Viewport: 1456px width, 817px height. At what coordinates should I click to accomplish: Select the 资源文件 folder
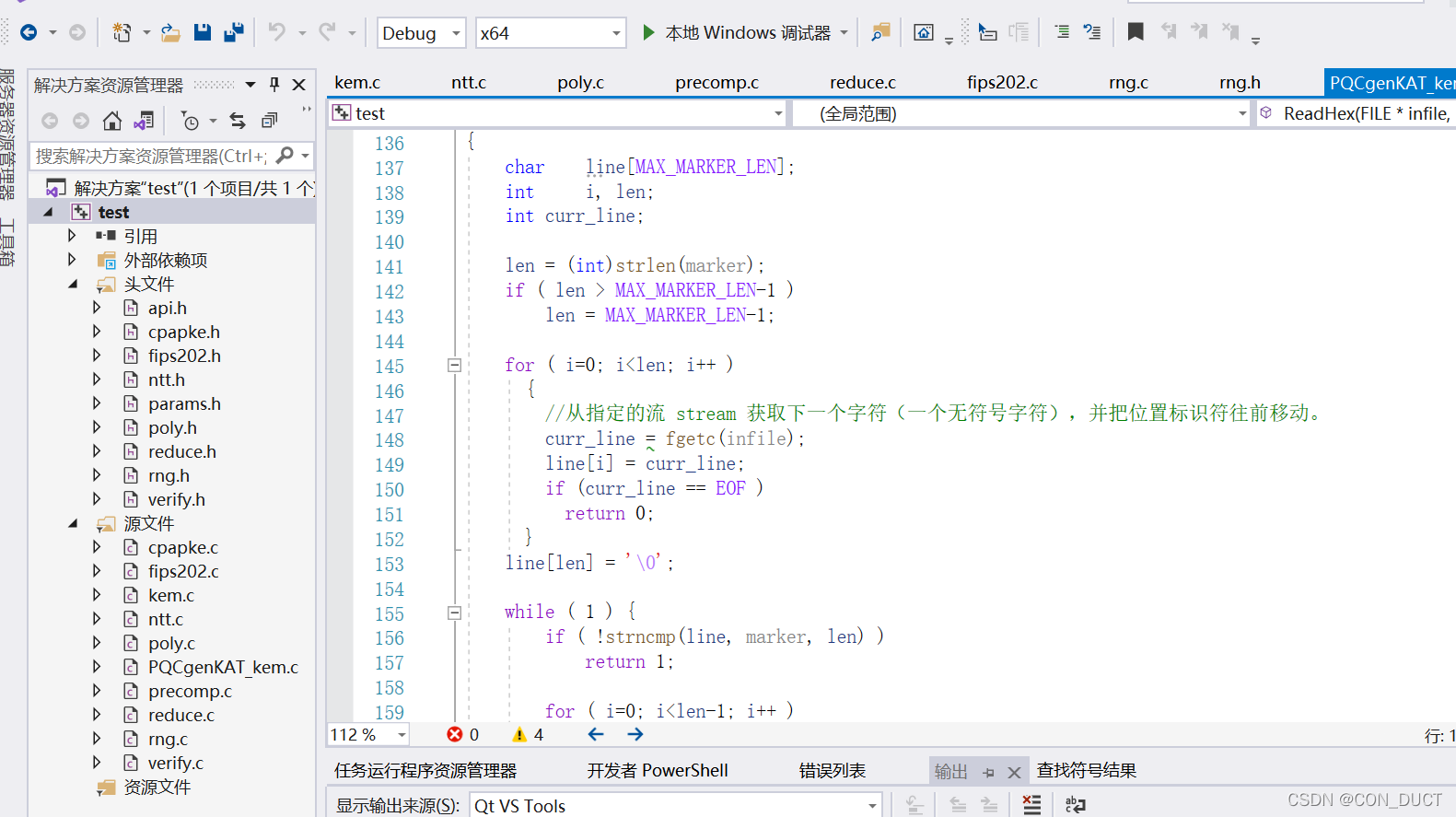(x=157, y=787)
